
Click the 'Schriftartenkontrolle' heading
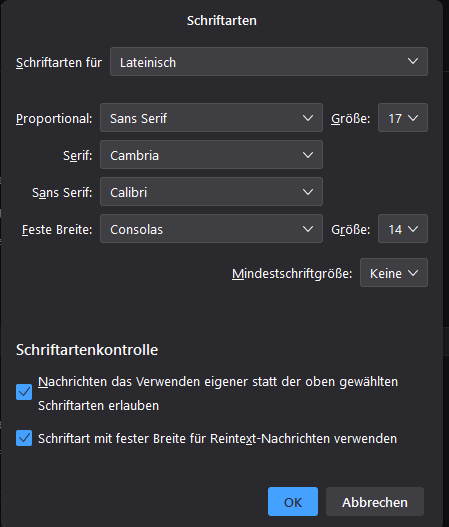87,350
